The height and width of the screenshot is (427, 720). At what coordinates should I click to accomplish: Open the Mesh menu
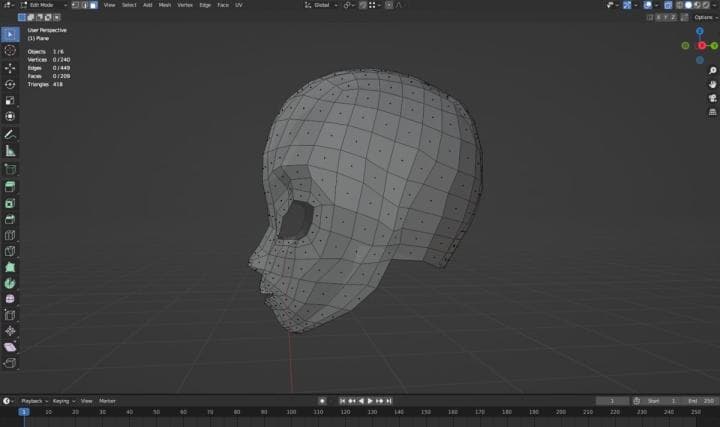pos(164,5)
